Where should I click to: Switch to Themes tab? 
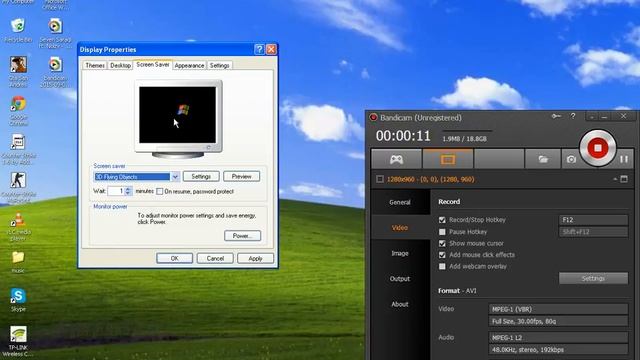[95, 65]
